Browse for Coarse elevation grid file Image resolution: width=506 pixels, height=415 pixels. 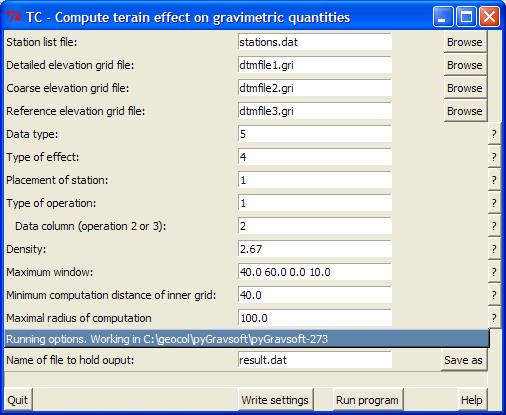coord(465,88)
